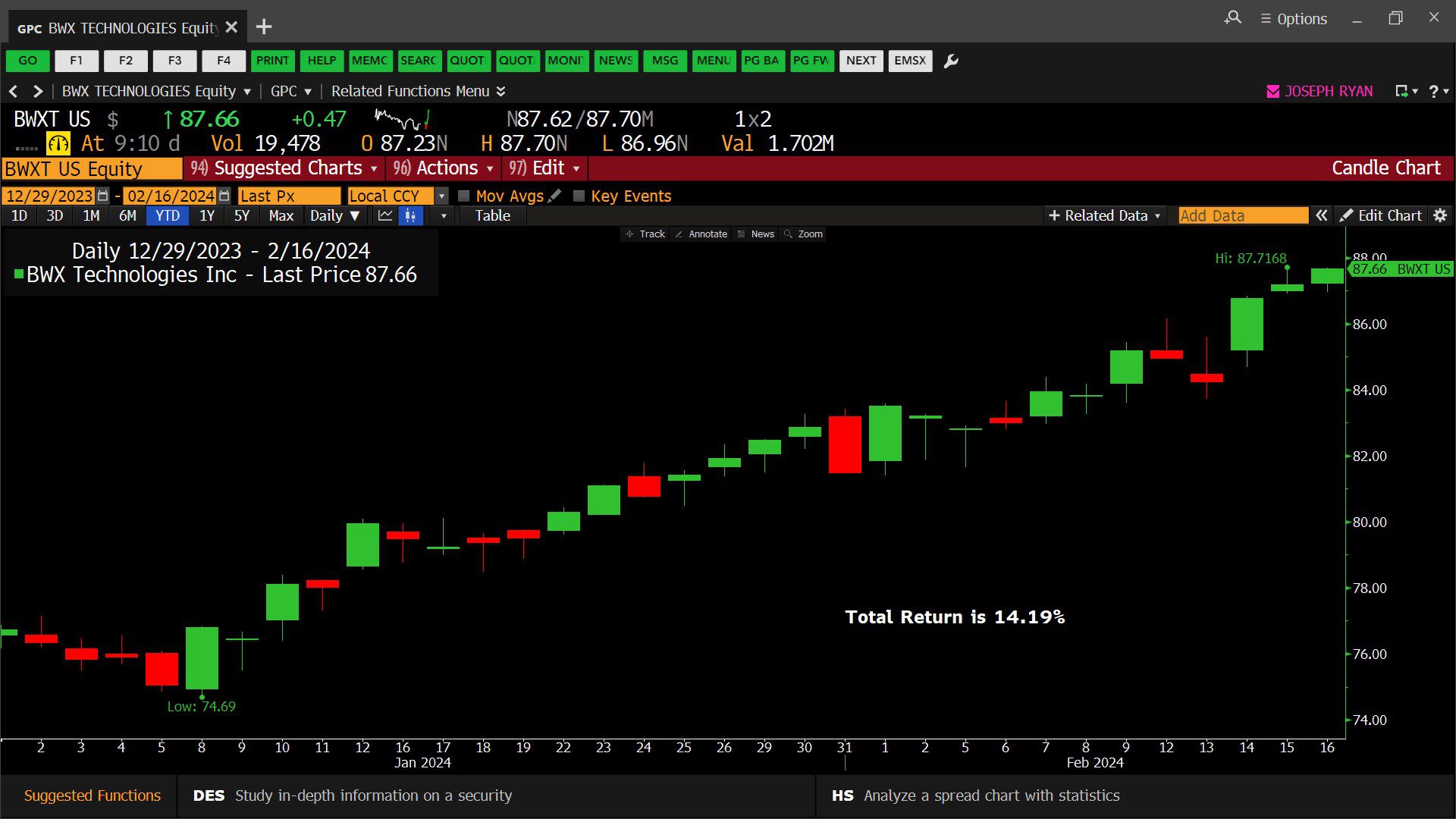This screenshot has width=1456, height=819.
Task: Click the NEWS key
Action: point(616,61)
